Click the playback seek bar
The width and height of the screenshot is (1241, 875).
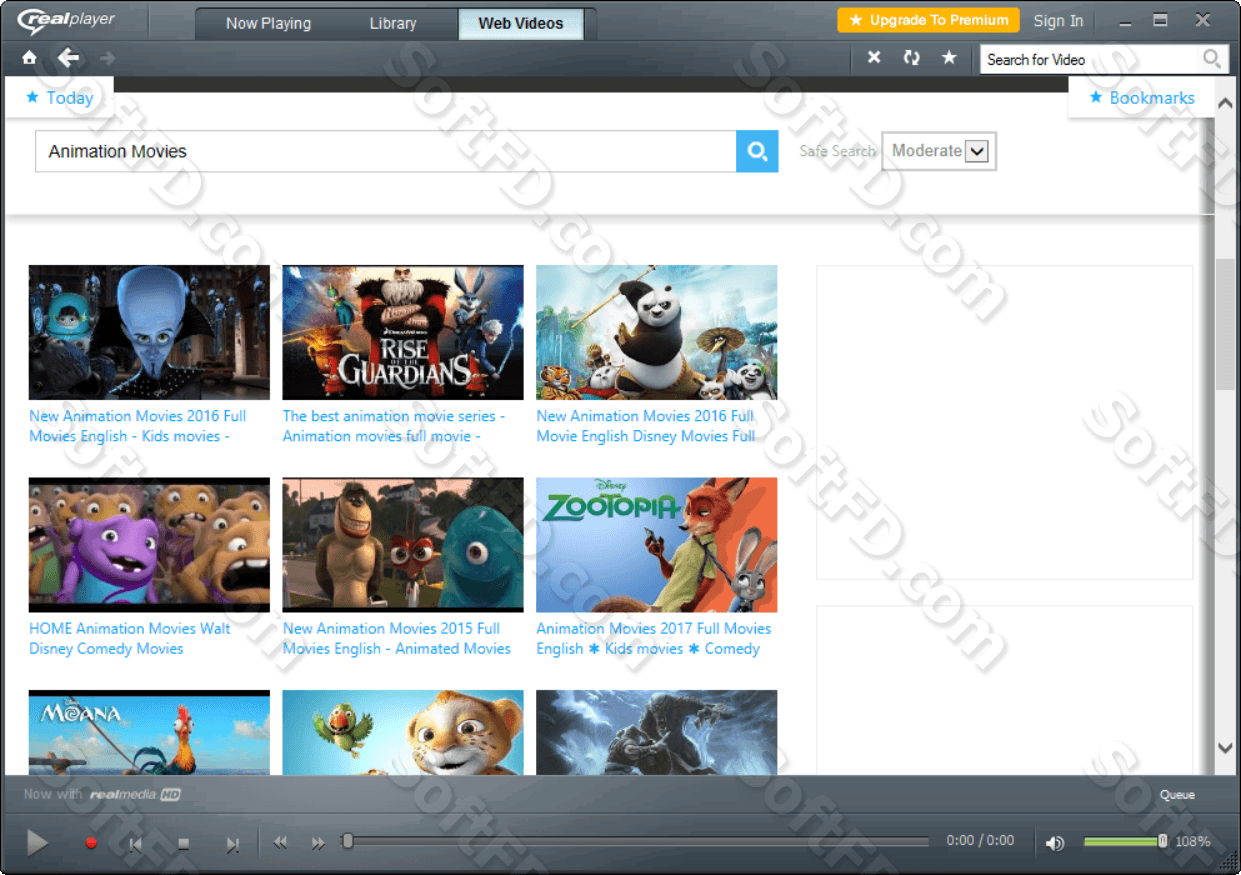[636, 842]
